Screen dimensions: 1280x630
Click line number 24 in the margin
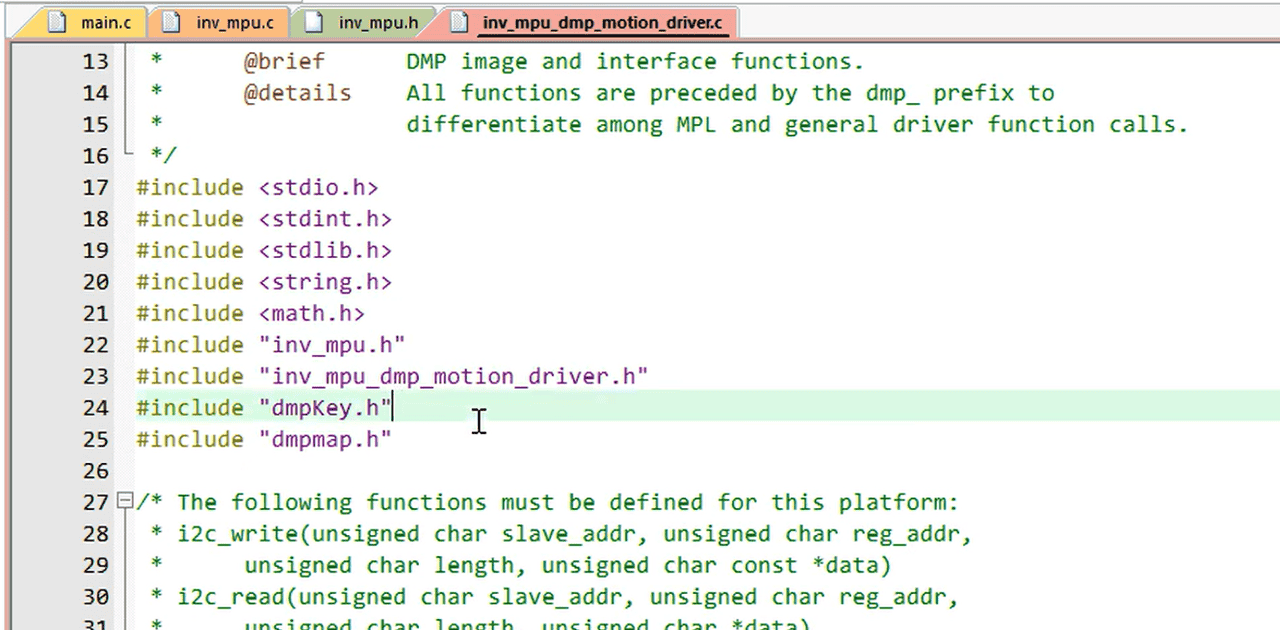click(x=95, y=407)
